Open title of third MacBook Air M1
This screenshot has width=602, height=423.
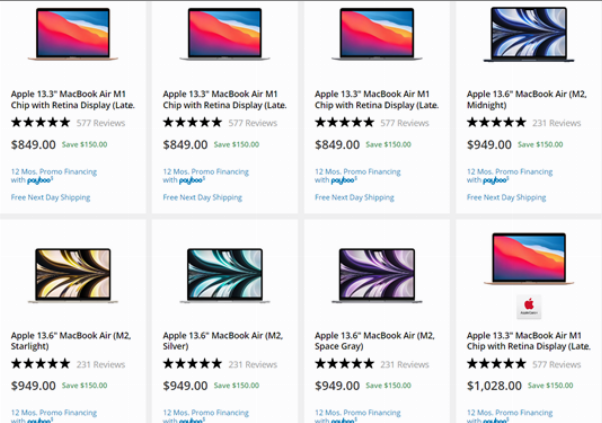point(376,99)
